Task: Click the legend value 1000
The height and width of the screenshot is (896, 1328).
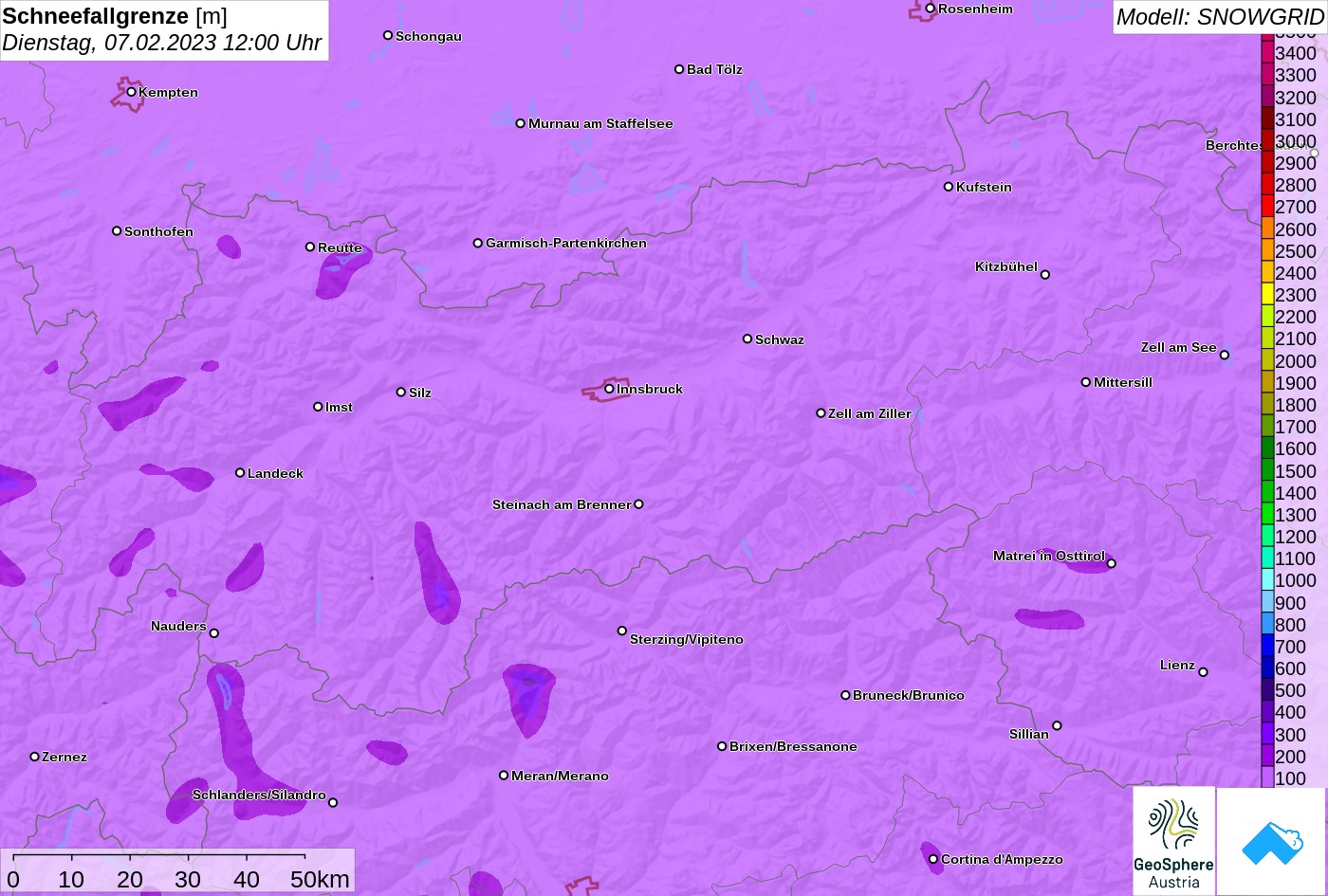Action: [1296, 581]
